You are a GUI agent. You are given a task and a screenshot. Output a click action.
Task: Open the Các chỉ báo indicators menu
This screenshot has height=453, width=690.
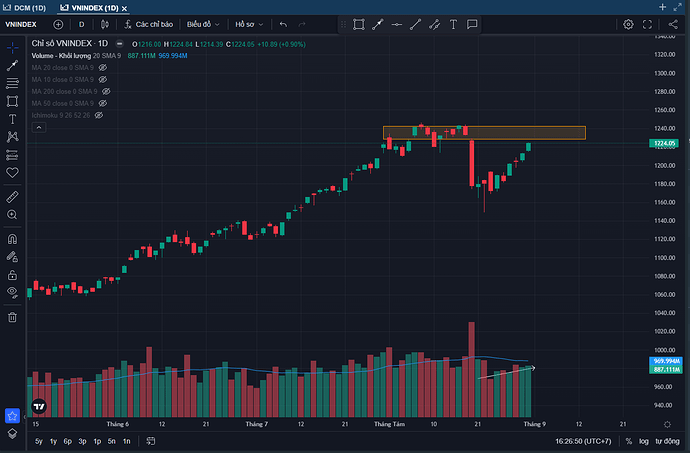[x=151, y=24]
